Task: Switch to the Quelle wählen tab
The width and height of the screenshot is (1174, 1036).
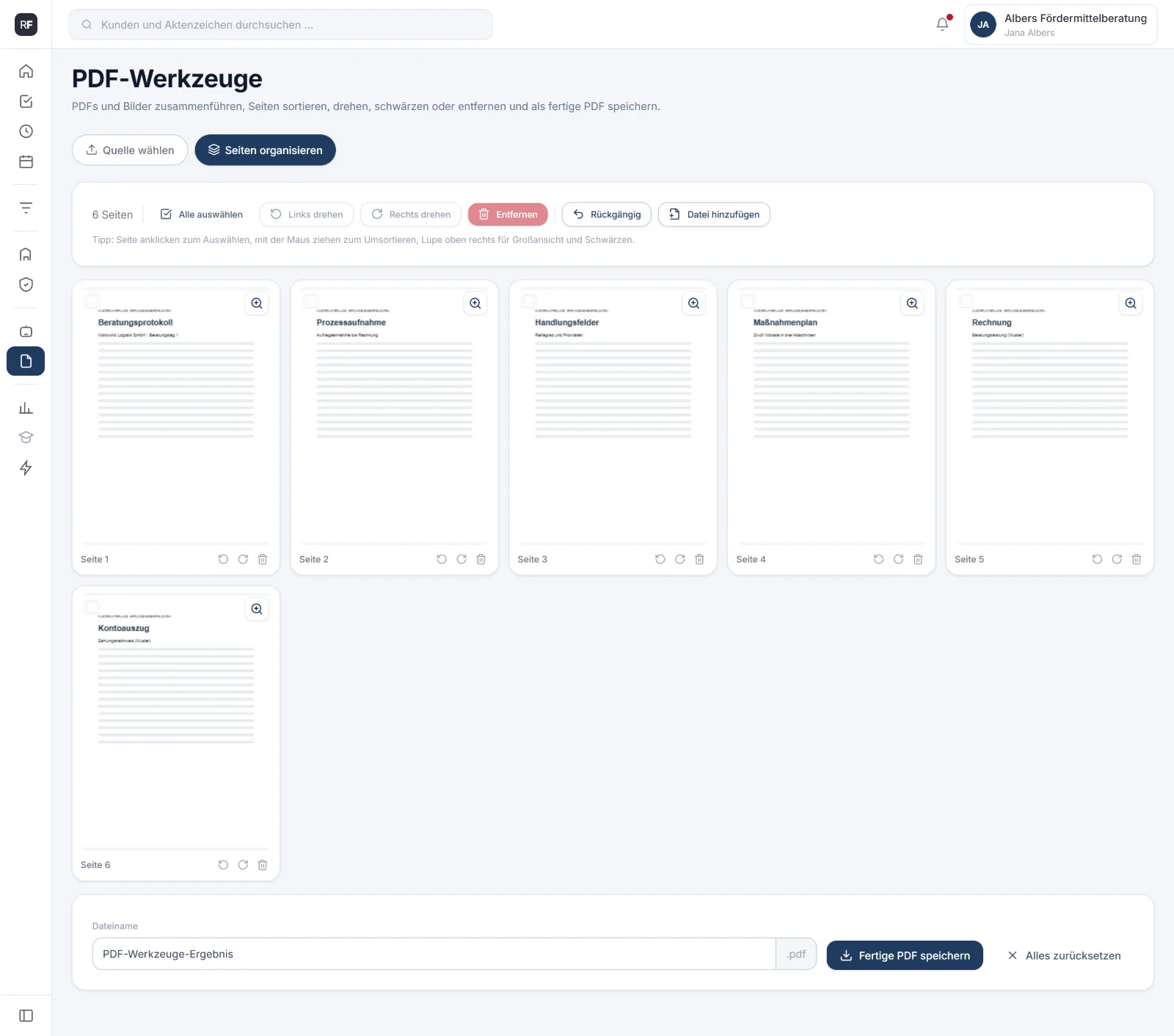Action: 130,150
